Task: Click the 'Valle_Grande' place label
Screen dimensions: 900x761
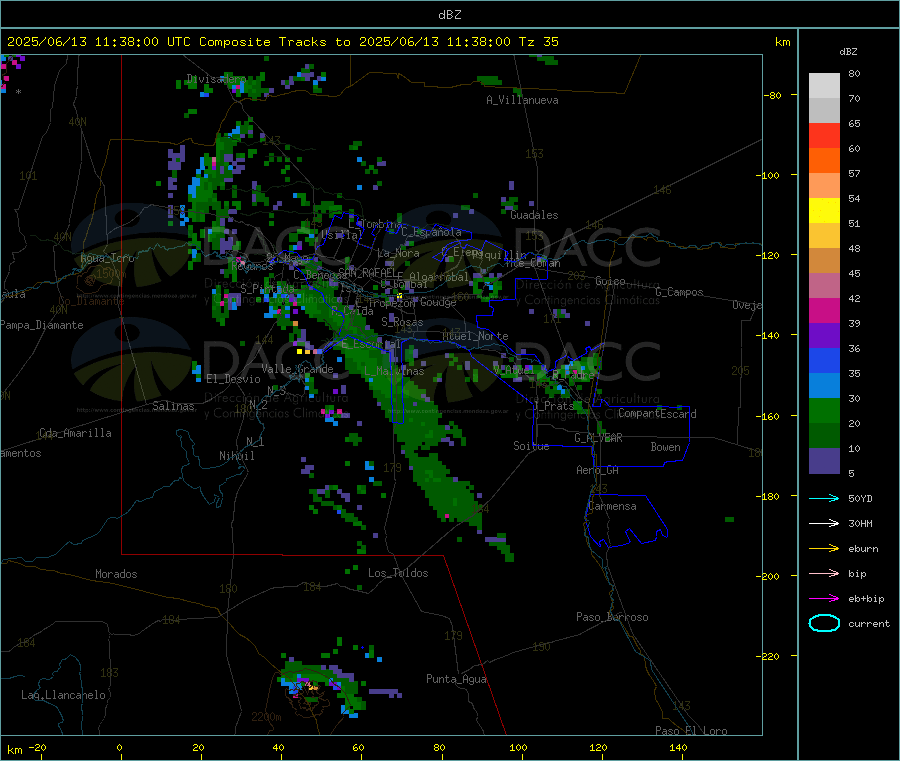Action: click(297, 369)
